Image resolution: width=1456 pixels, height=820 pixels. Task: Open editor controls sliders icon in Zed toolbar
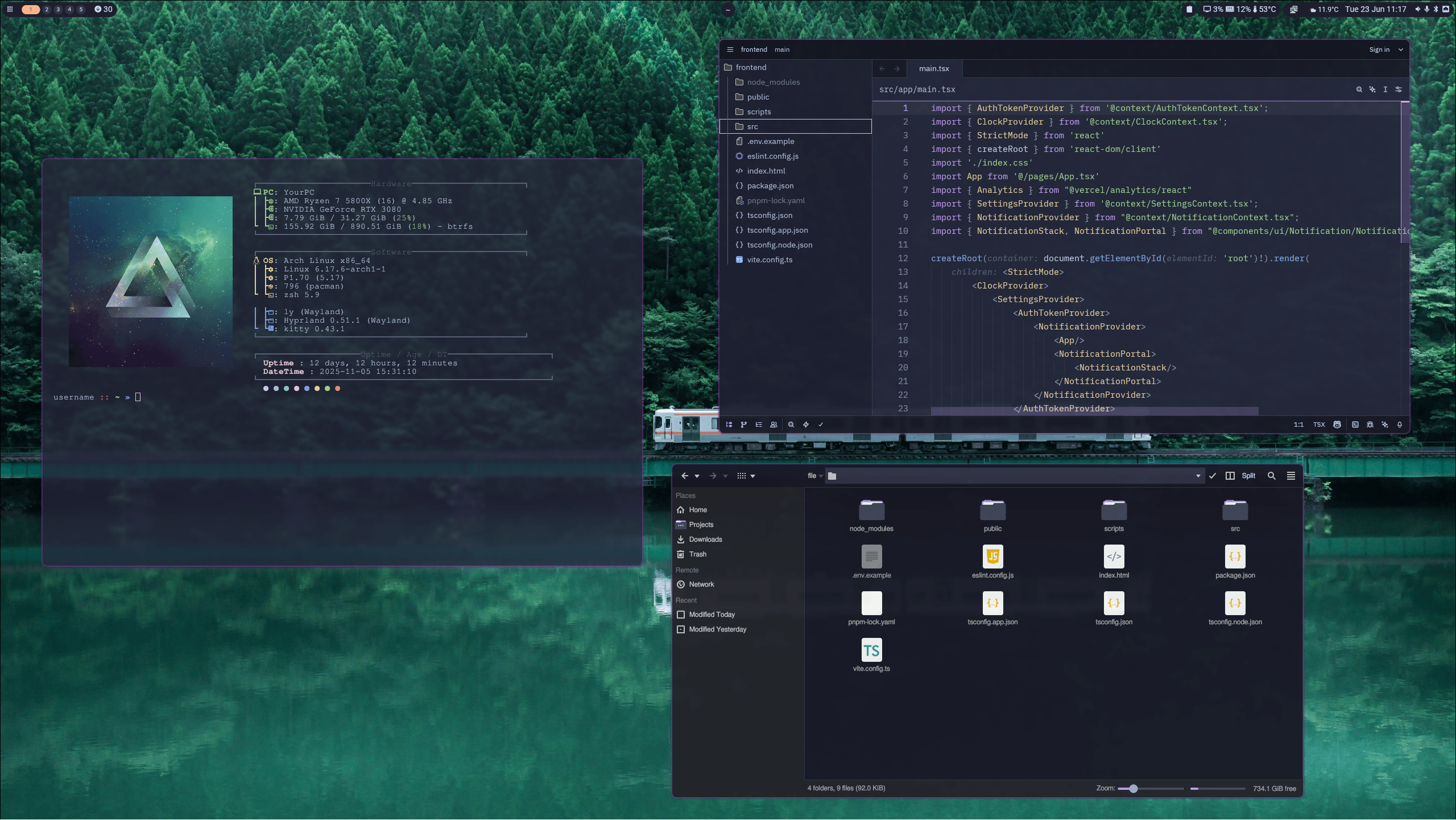pyautogui.click(x=1399, y=89)
